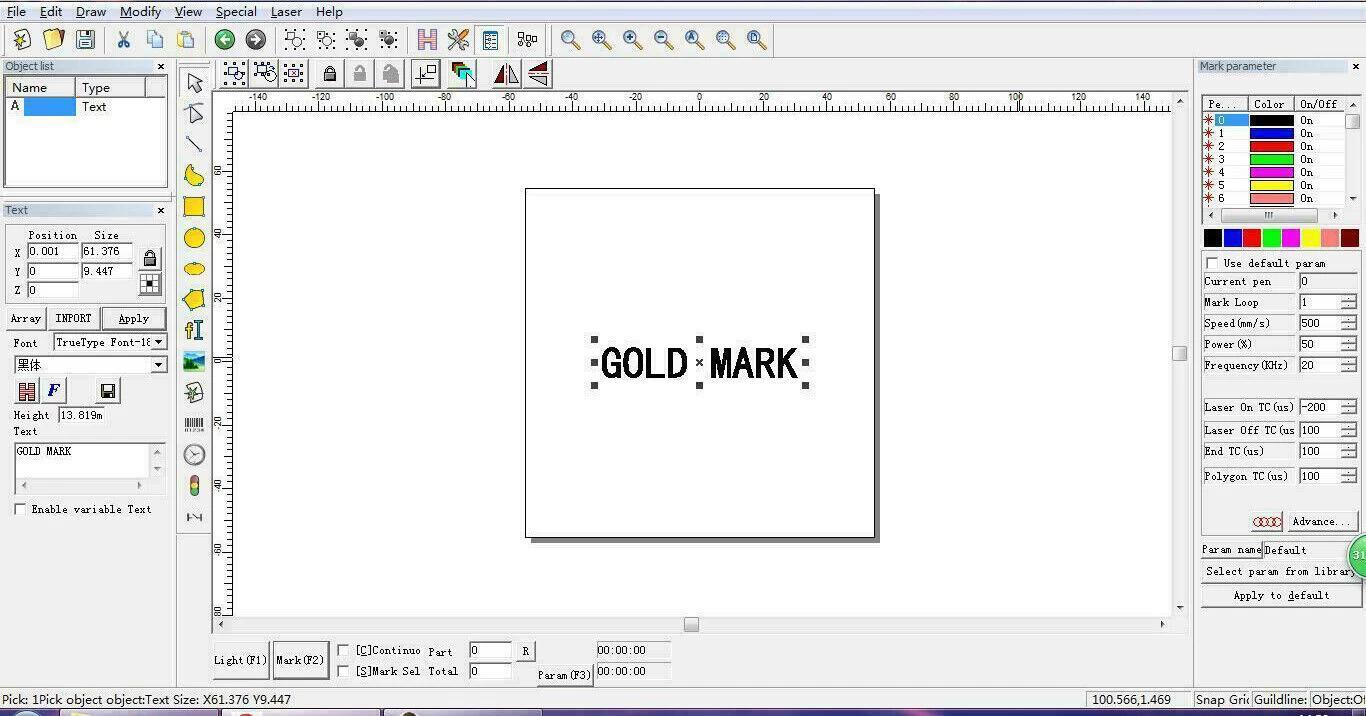Screen dimensions: 1366x716
Task: Click the Hatch icon in top toolbar
Action: [x=427, y=40]
